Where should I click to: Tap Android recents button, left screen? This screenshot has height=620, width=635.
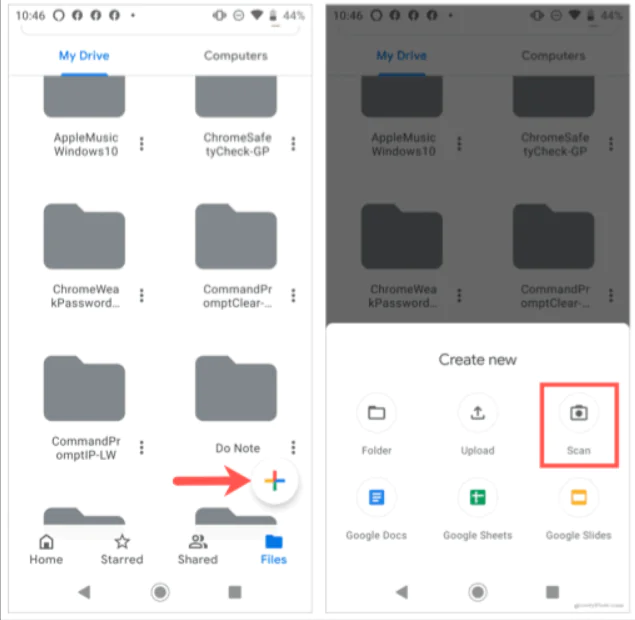(235, 592)
